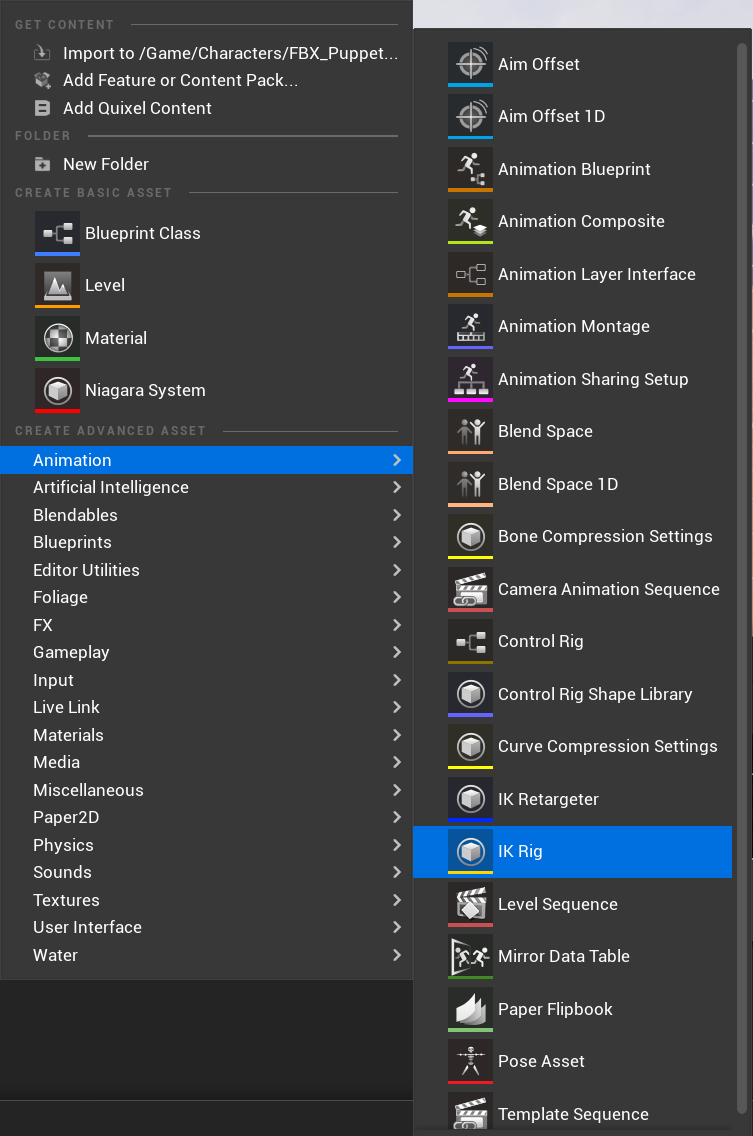Image resolution: width=753 pixels, height=1136 pixels.
Task: Click the Camera Animation Sequence clapperboard icon
Action: tap(470, 589)
